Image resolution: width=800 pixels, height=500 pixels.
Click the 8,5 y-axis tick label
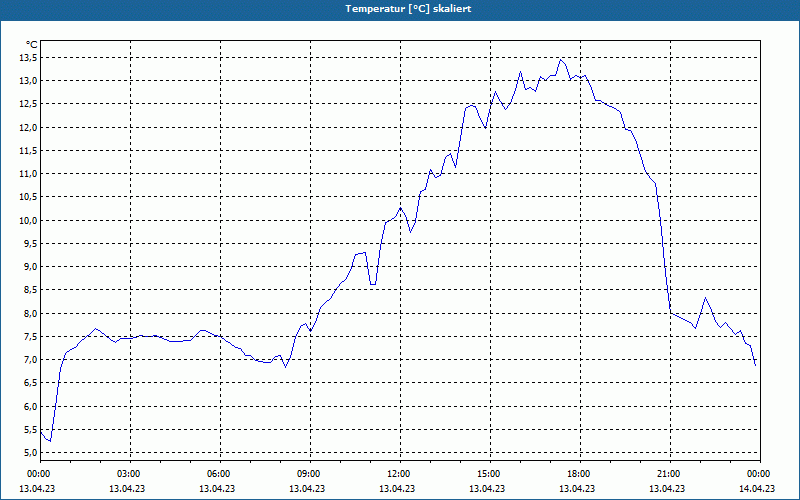click(x=31, y=290)
